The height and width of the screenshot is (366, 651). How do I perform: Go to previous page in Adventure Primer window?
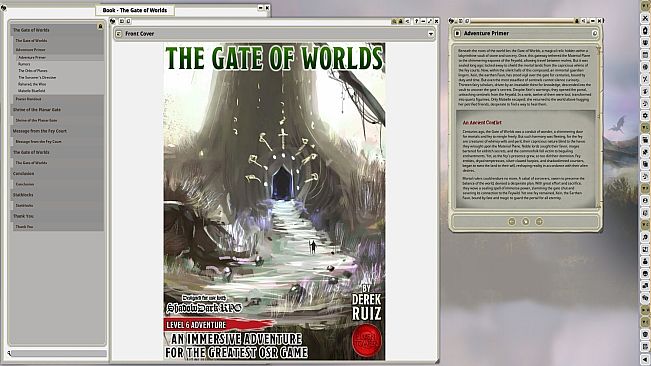tap(512, 222)
